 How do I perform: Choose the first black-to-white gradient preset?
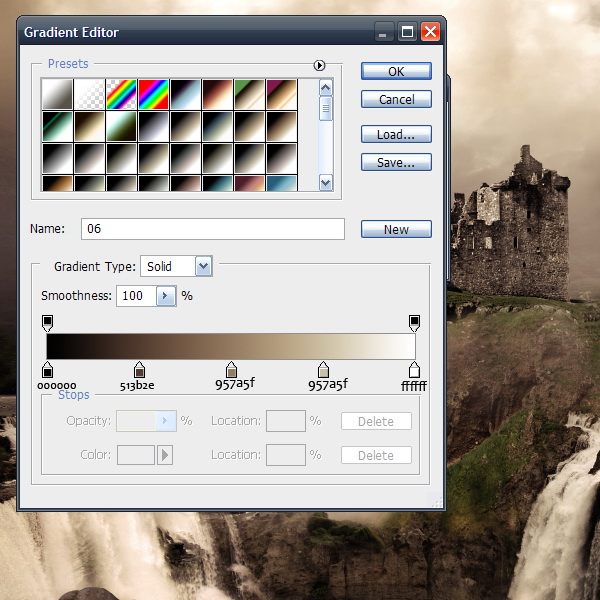(x=56, y=94)
